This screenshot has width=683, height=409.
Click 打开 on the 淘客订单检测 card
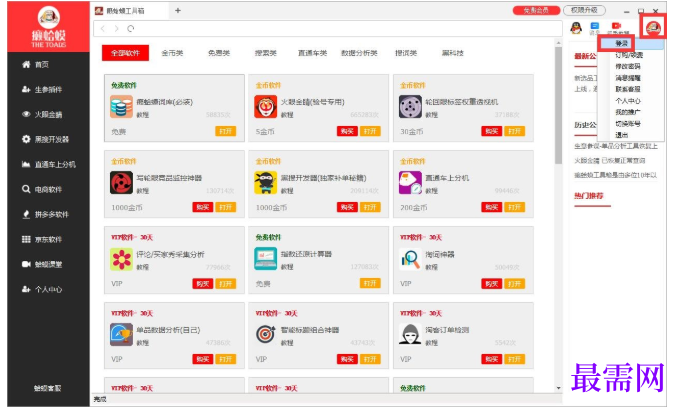point(514,359)
